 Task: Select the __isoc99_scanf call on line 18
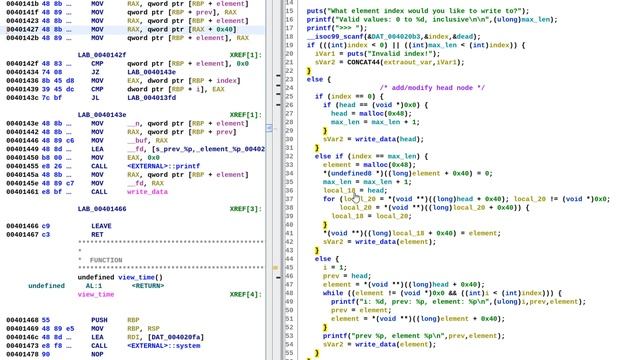tap(393, 37)
